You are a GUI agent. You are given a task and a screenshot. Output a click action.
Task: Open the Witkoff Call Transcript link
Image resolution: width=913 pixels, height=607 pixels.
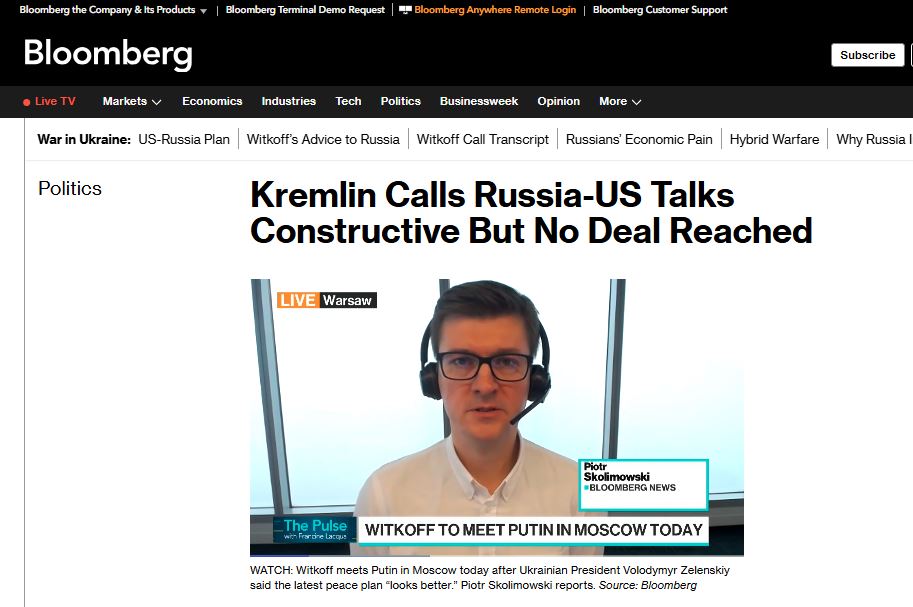coord(483,139)
